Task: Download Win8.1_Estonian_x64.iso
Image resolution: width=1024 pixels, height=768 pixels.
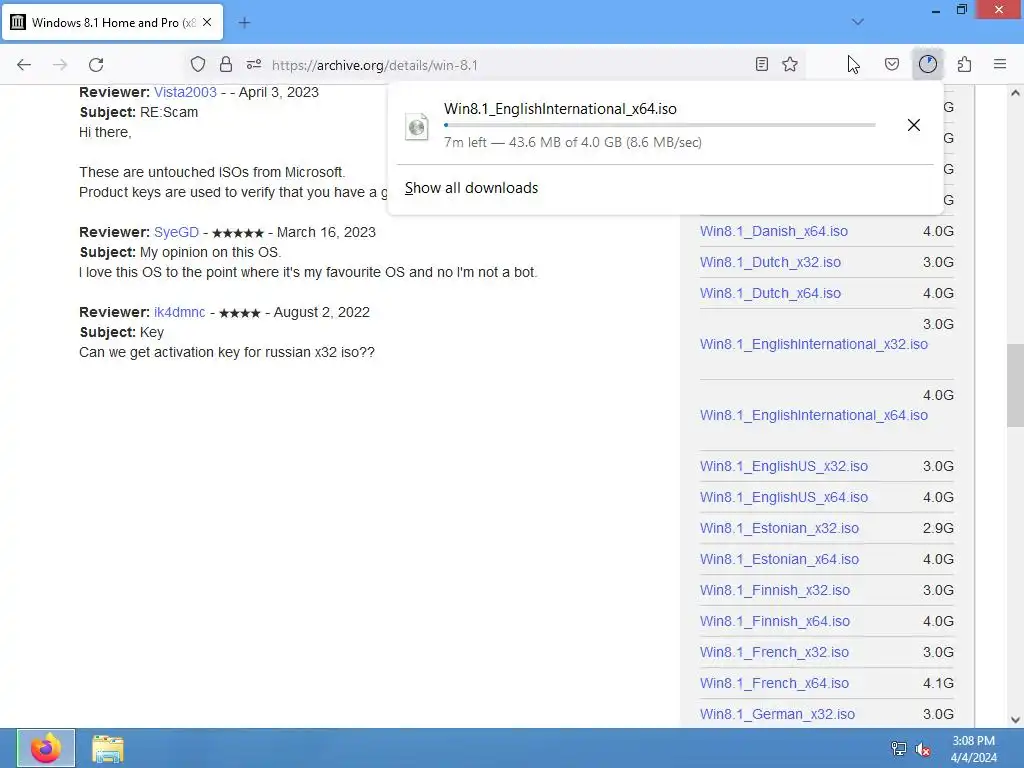Action: point(779,559)
